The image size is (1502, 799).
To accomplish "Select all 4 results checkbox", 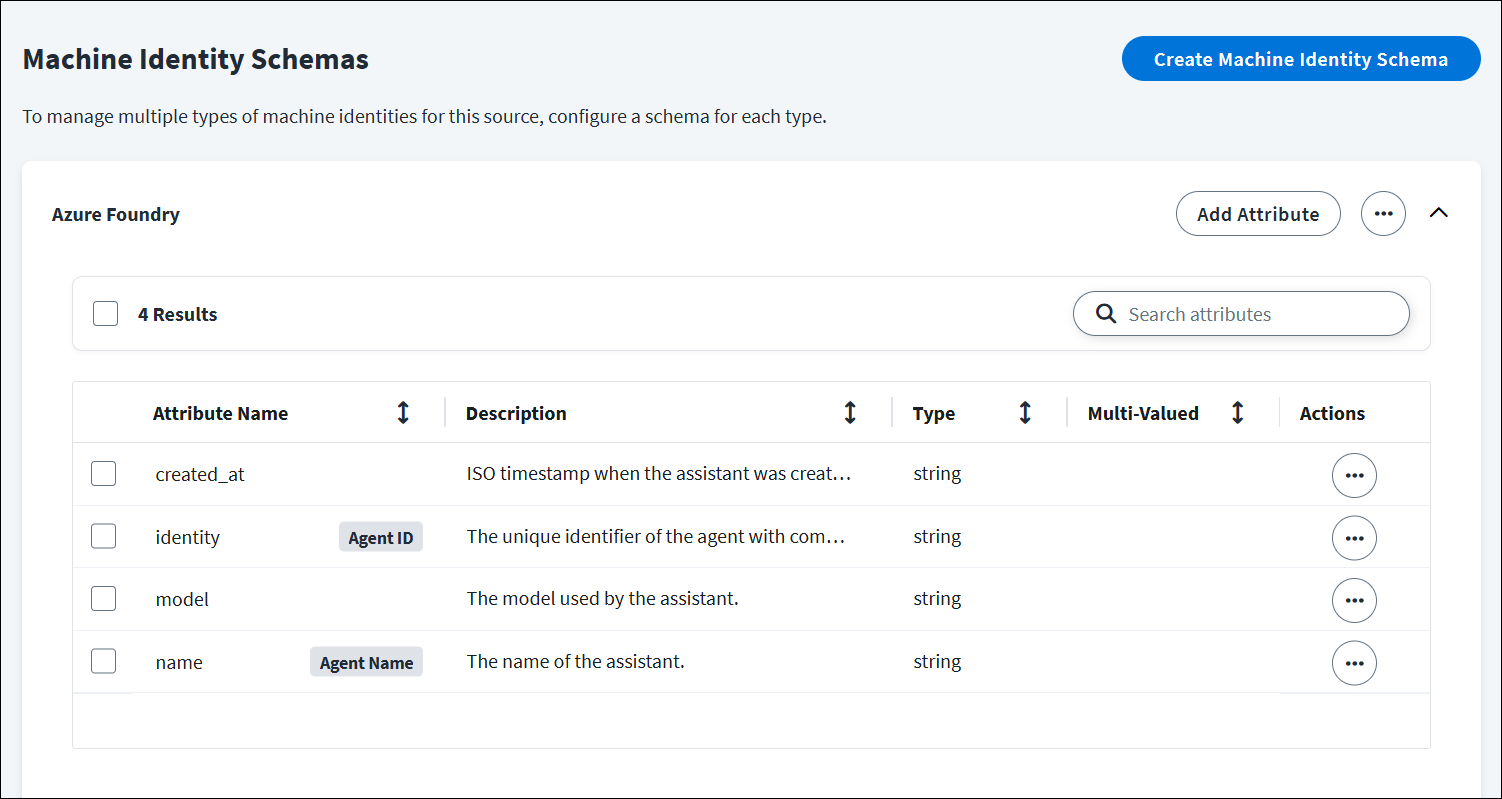I will (105, 314).
